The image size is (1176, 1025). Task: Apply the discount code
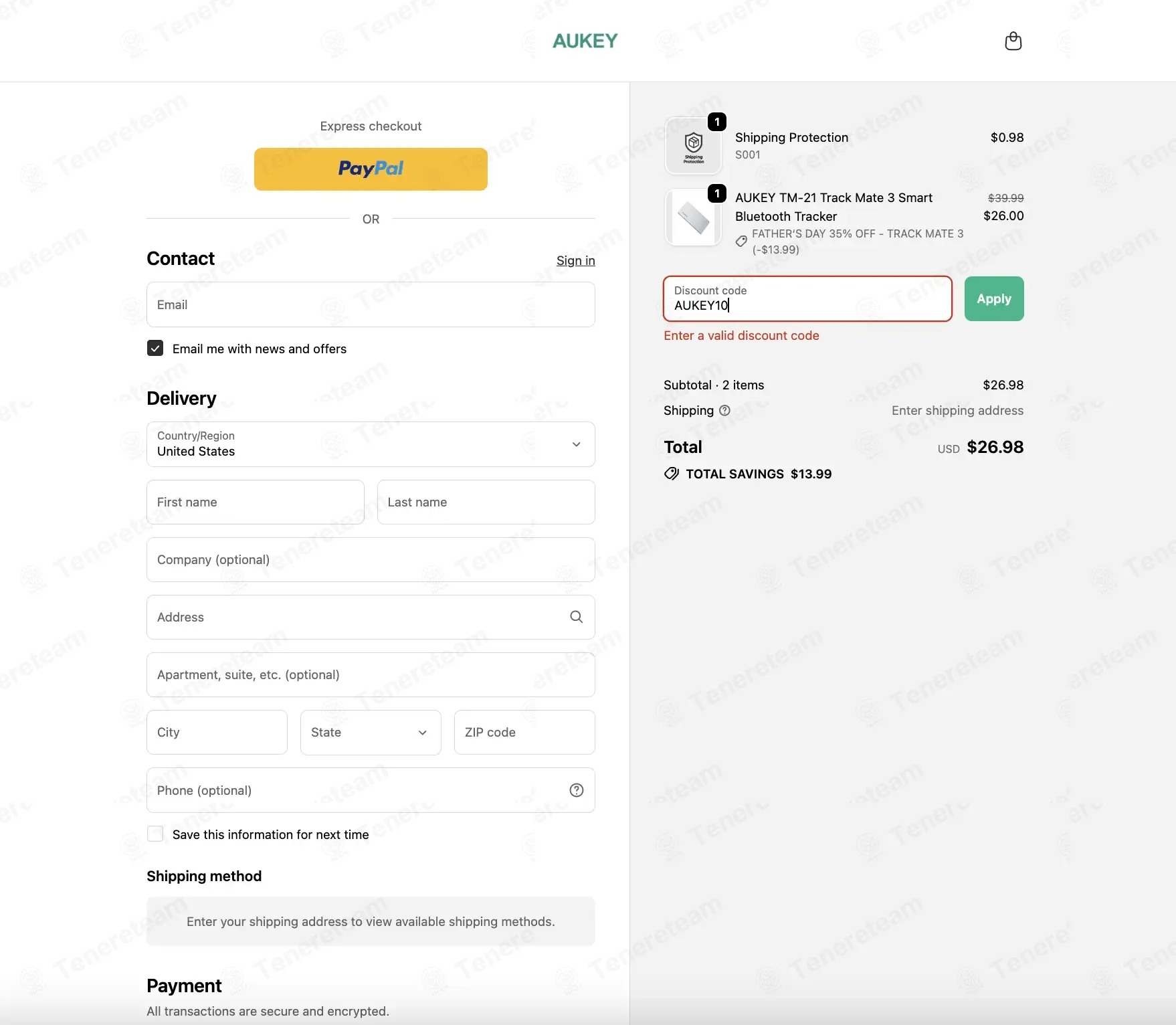click(994, 298)
